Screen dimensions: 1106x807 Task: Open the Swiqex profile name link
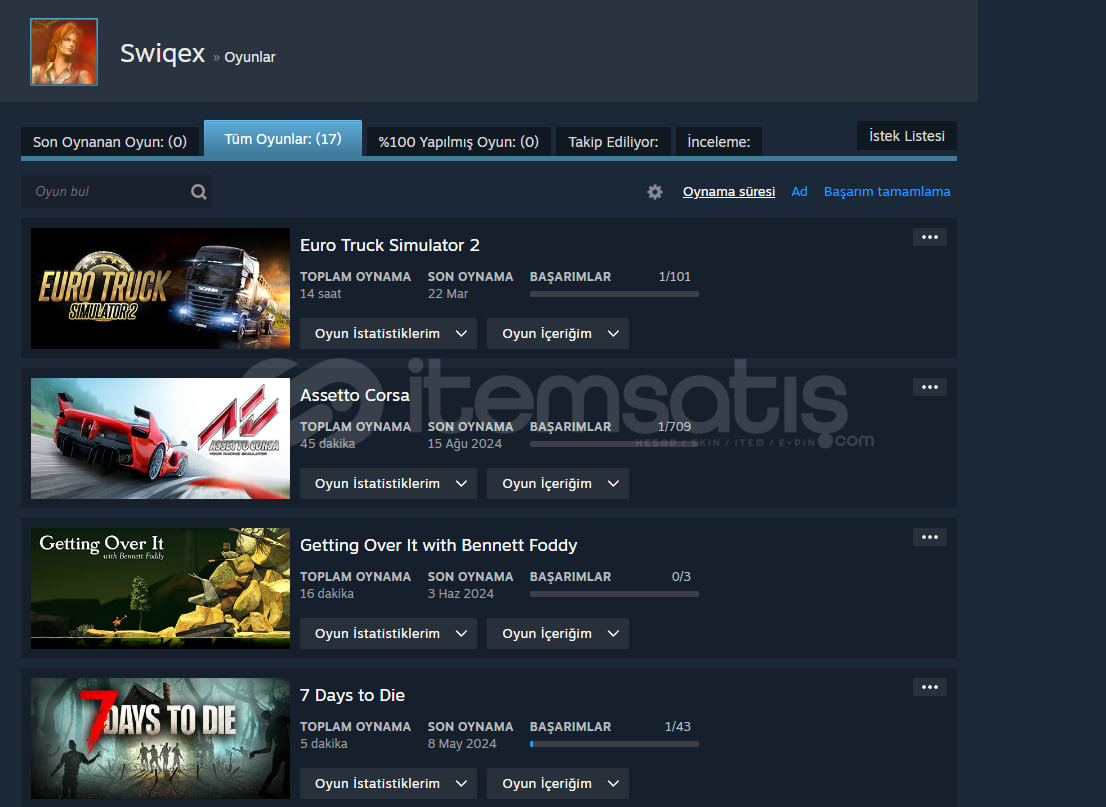pos(162,53)
